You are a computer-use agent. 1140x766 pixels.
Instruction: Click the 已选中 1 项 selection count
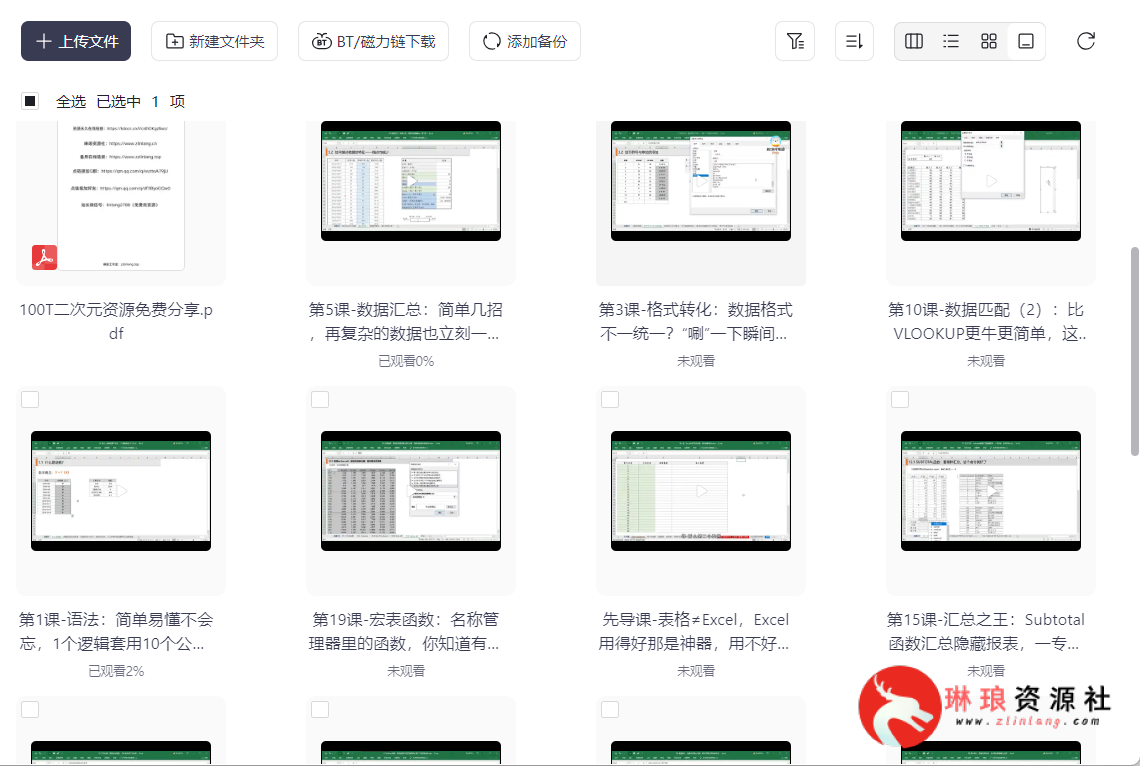[140, 102]
